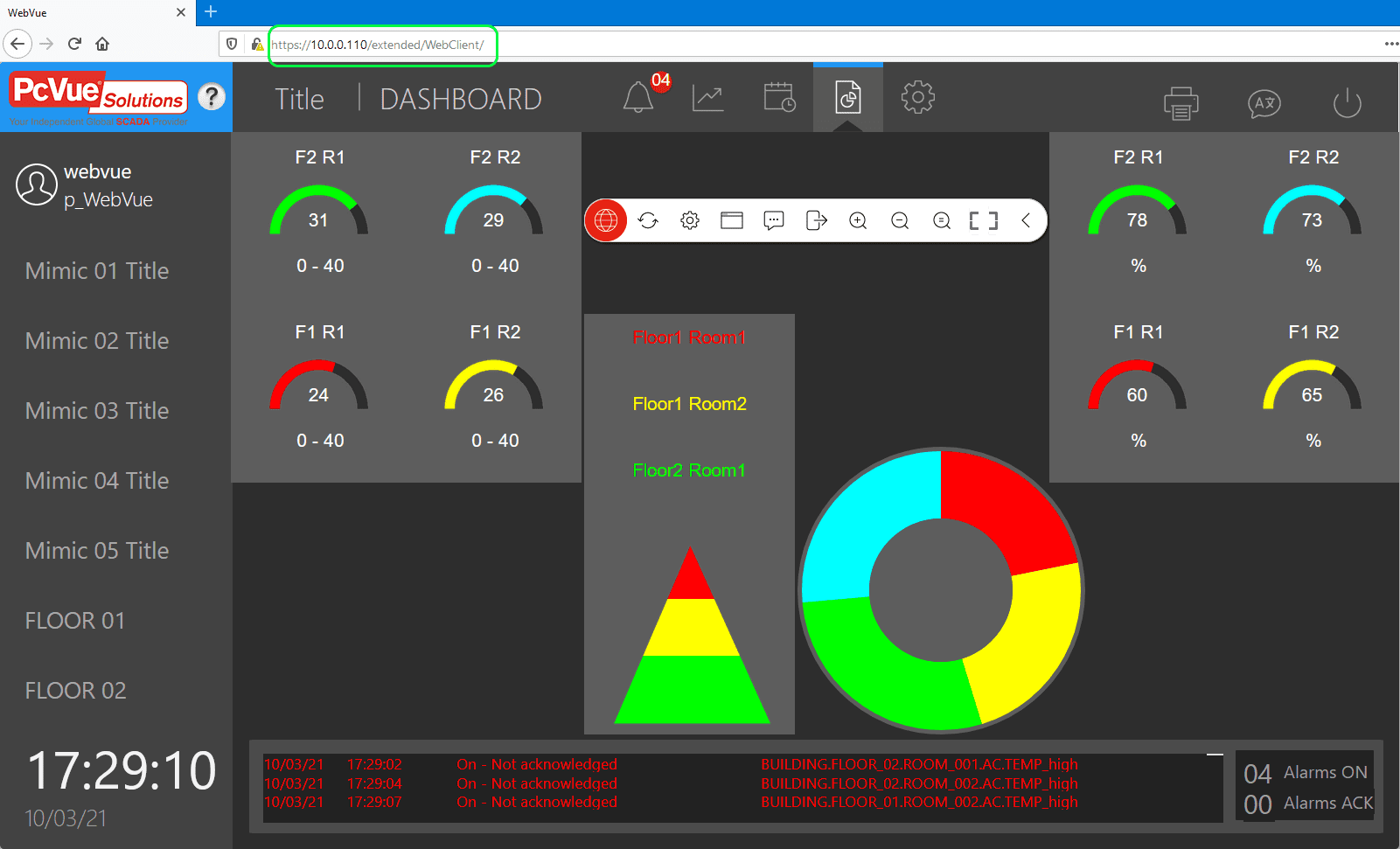Collapse the floating toolbar with chevron
The image size is (1400, 849).
tap(1026, 220)
